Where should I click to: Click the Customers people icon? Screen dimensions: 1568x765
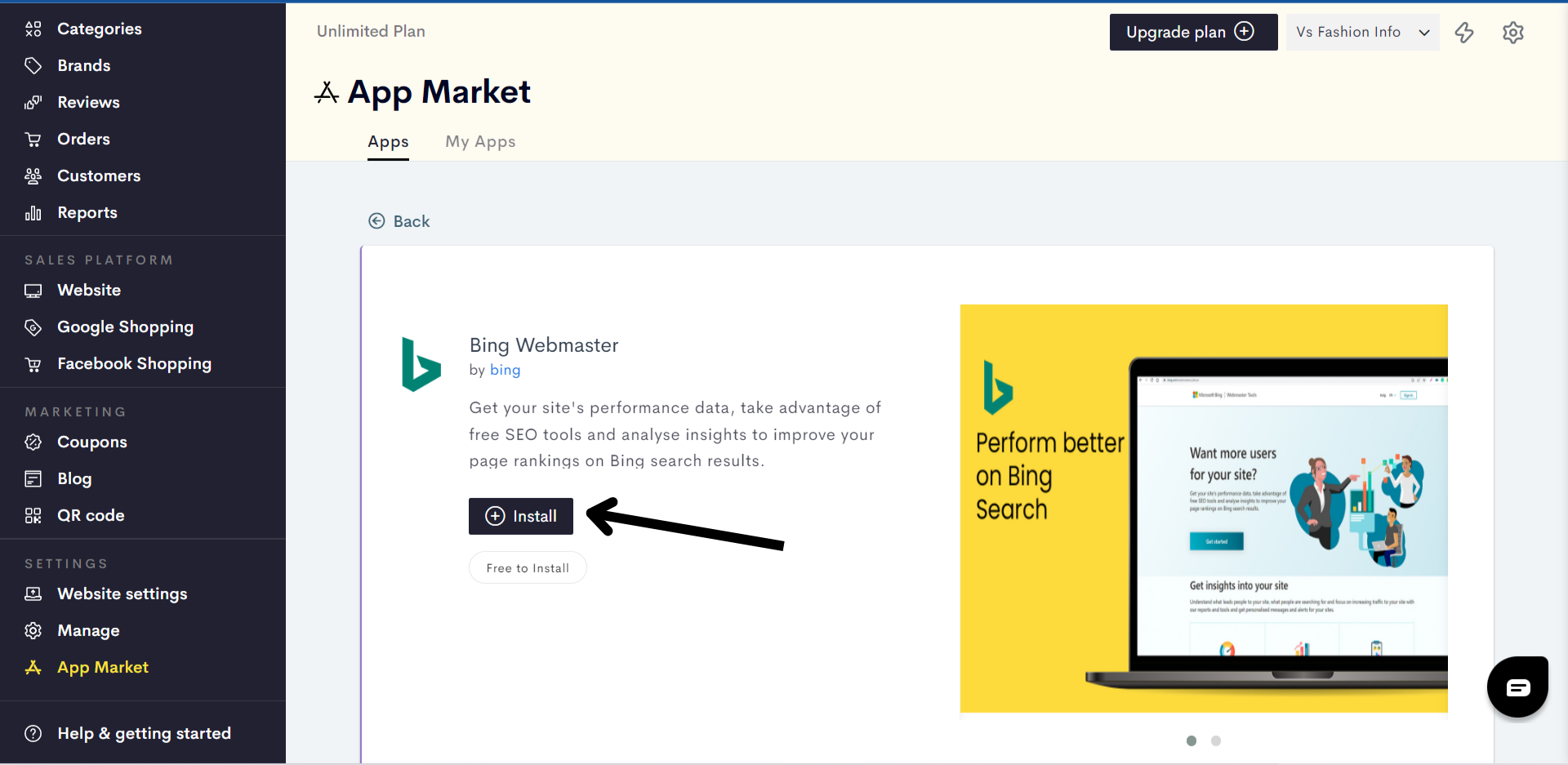33,176
